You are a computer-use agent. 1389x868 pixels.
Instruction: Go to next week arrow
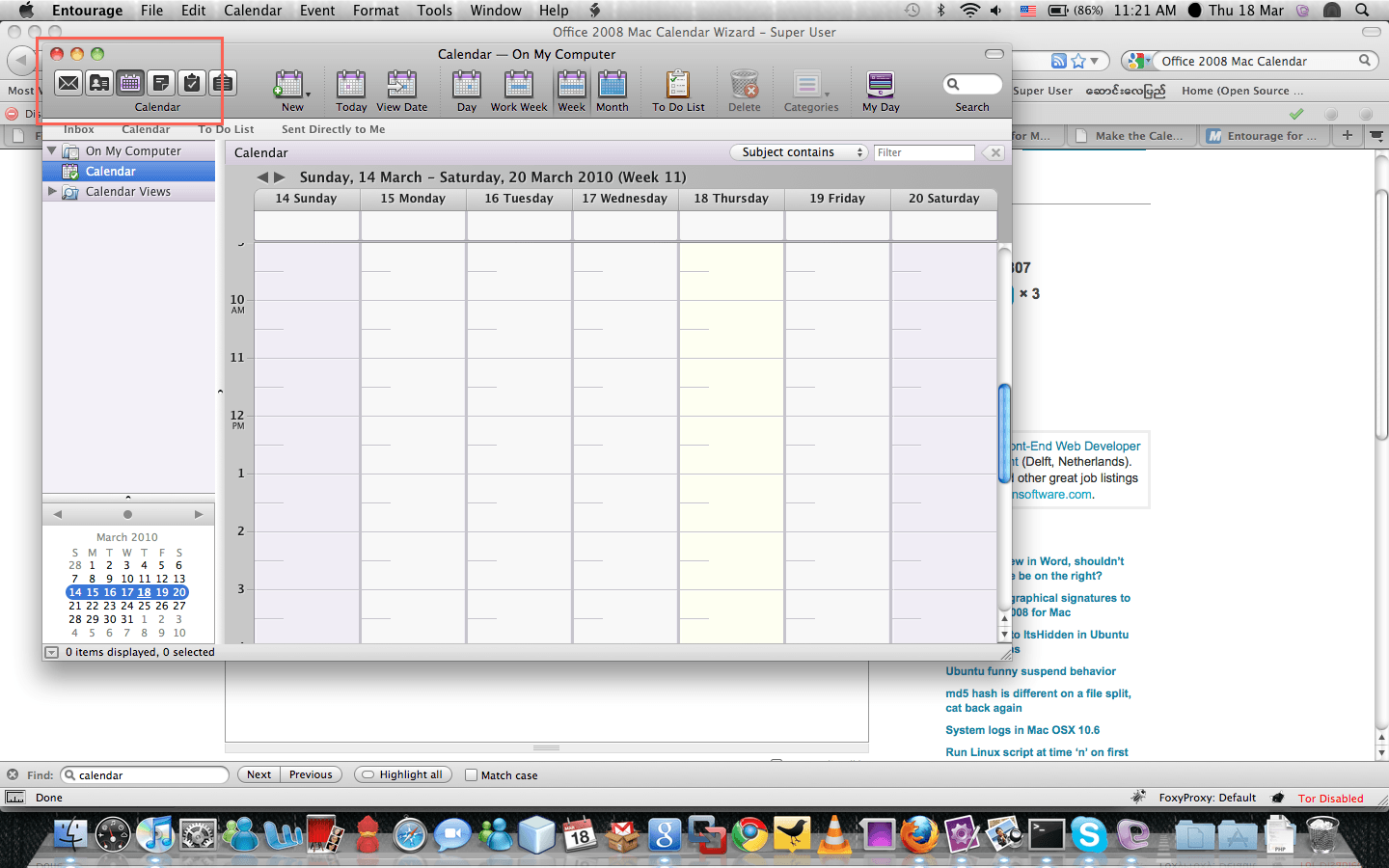click(280, 177)
